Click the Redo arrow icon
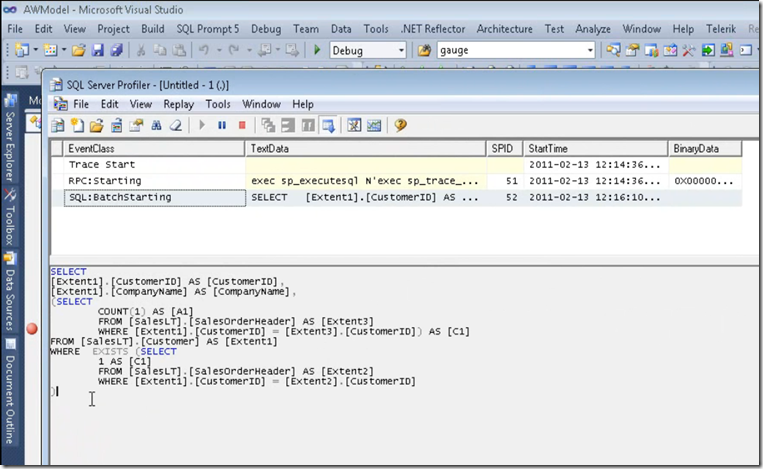This screenshot has height=469, width=763. [234, 50]
